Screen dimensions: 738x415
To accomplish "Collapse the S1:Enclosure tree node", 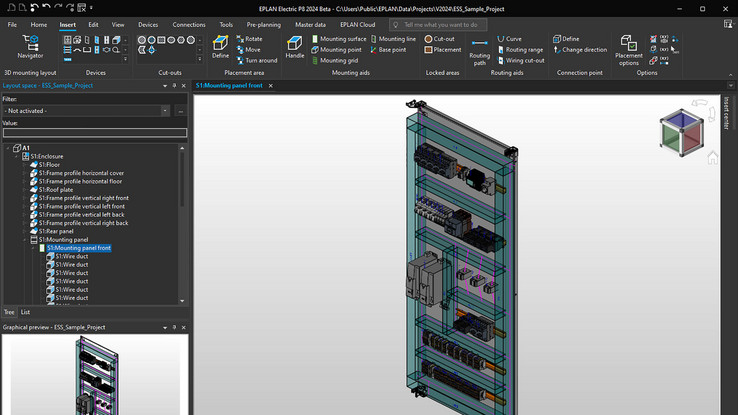I will [17, 156].
